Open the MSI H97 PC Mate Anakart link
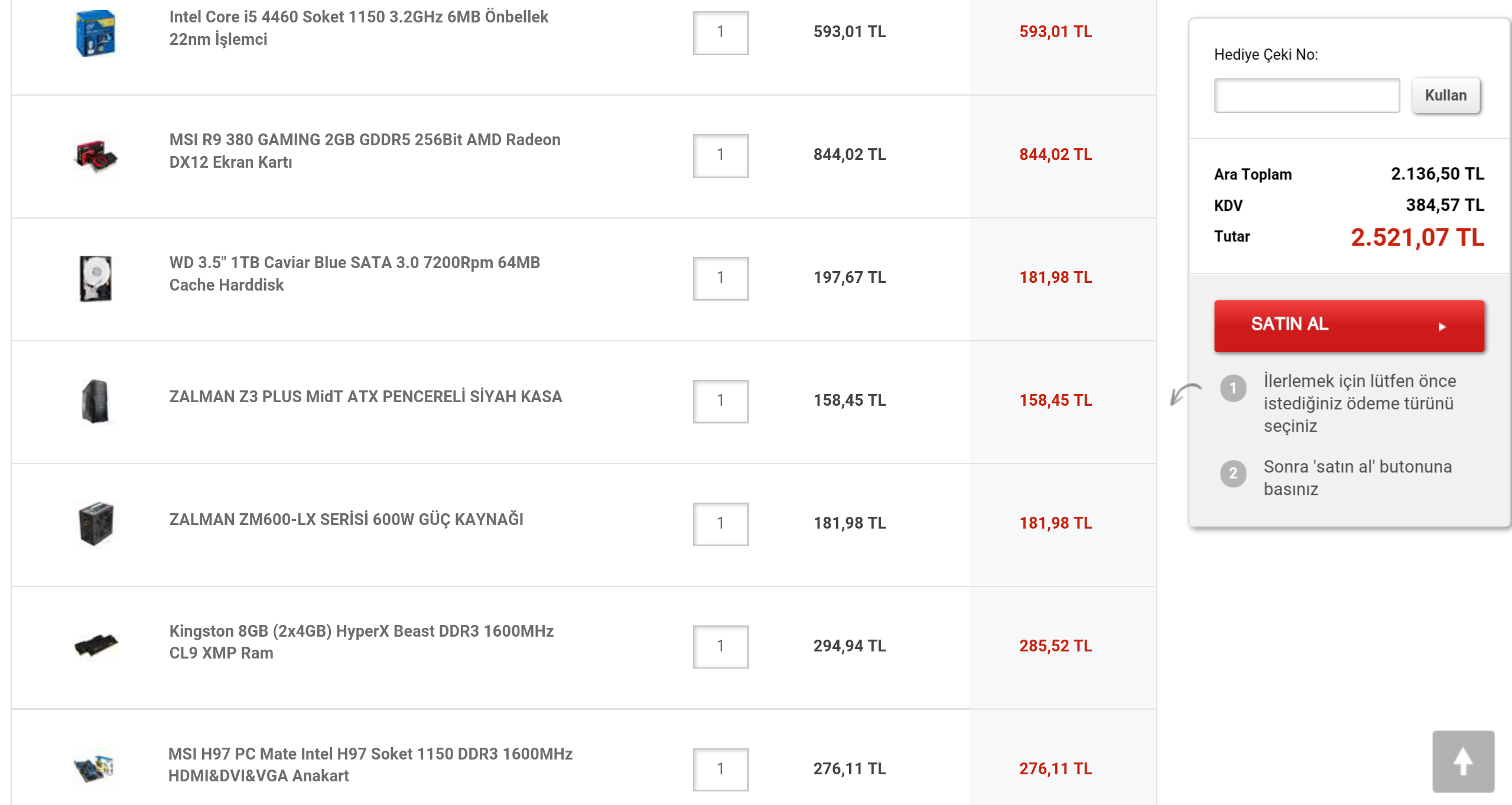The image size is (1512, 805). pyautogui.click(x=370, y=765)
